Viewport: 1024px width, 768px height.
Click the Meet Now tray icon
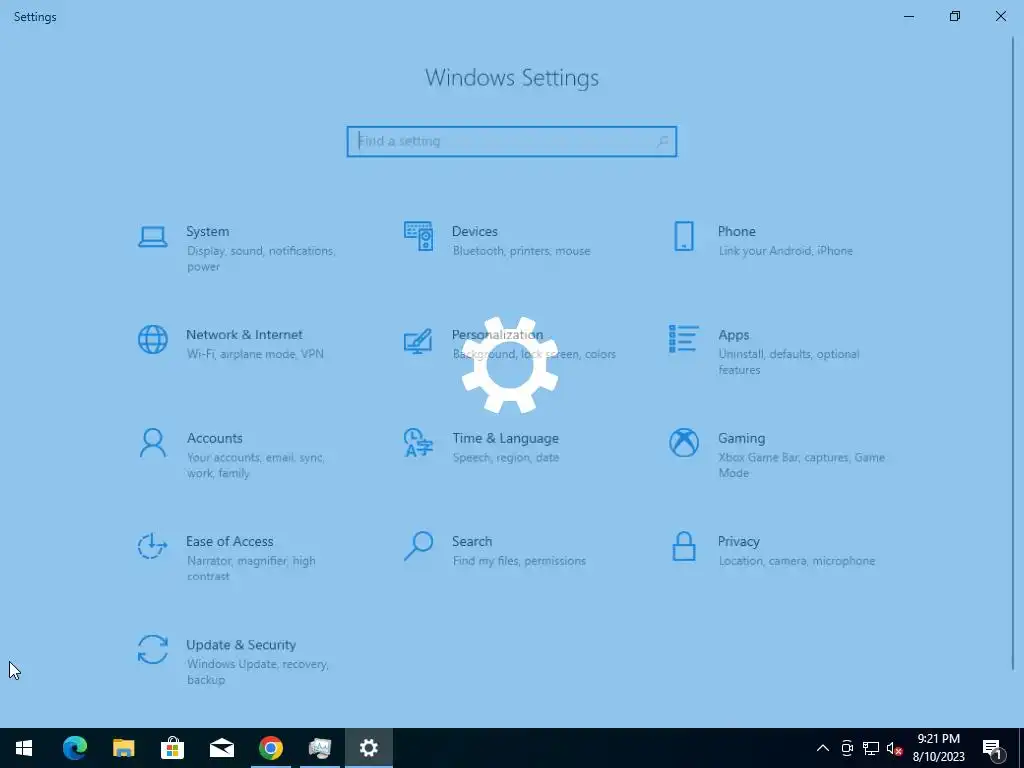click(x=847, y=748)
